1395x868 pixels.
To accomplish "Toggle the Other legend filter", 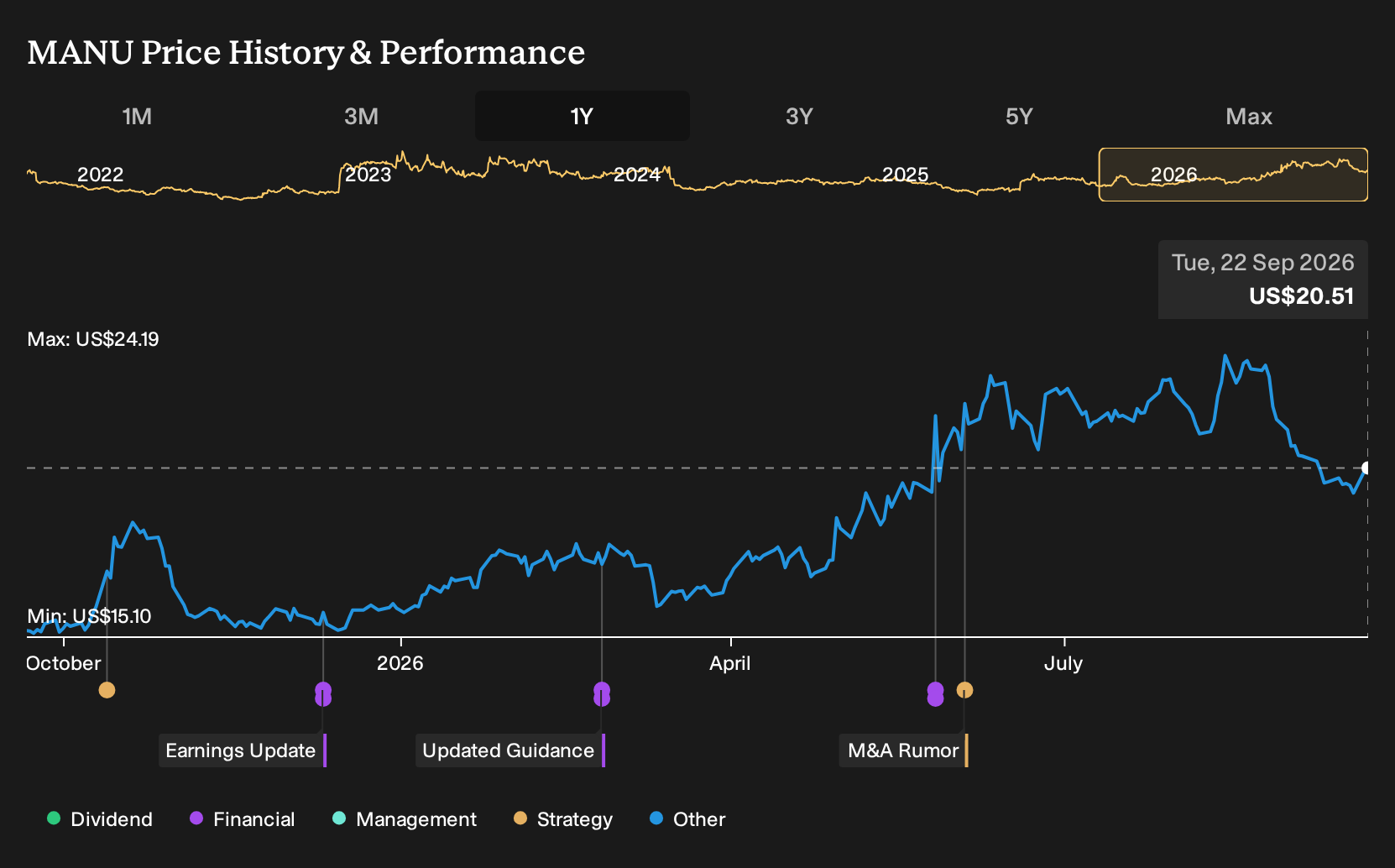I will [x=687, y=819].
